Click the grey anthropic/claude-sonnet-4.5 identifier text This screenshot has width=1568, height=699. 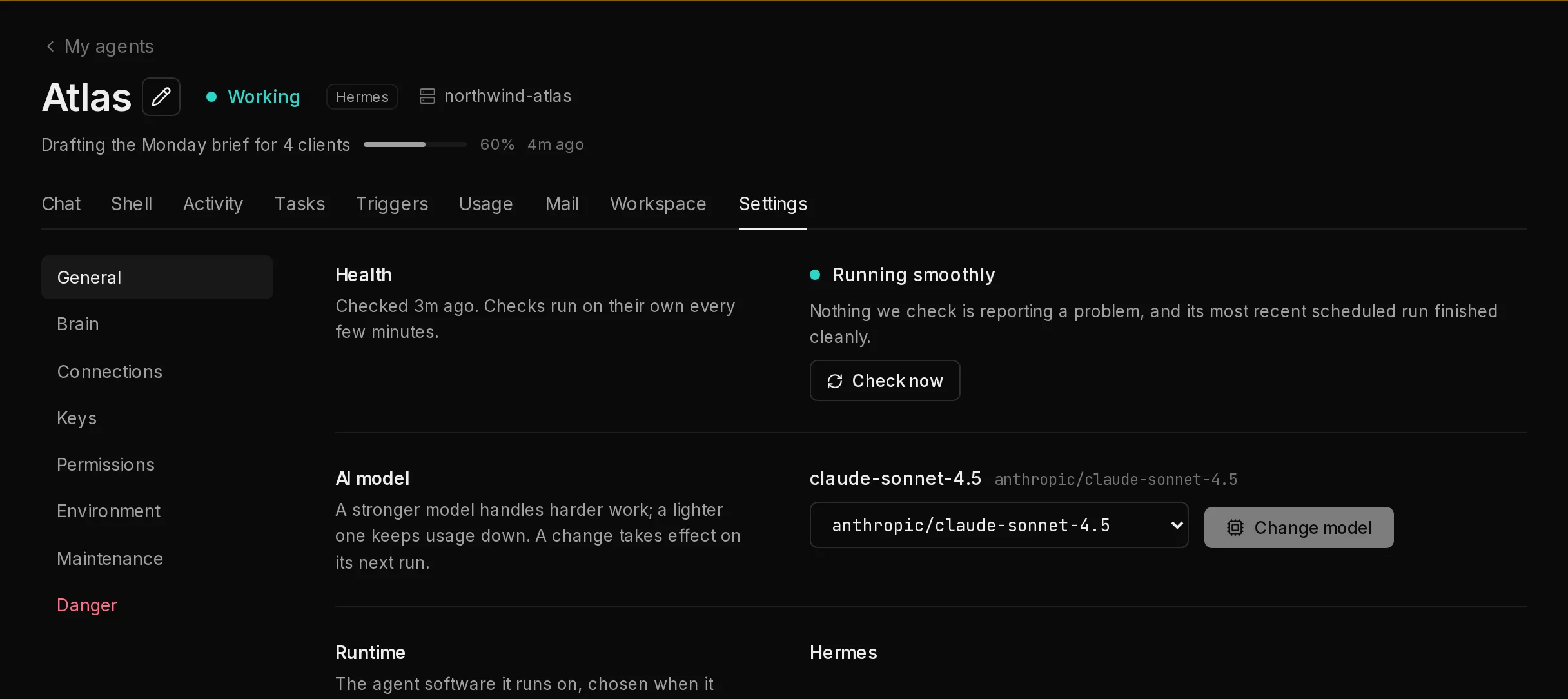(1116, 480)
